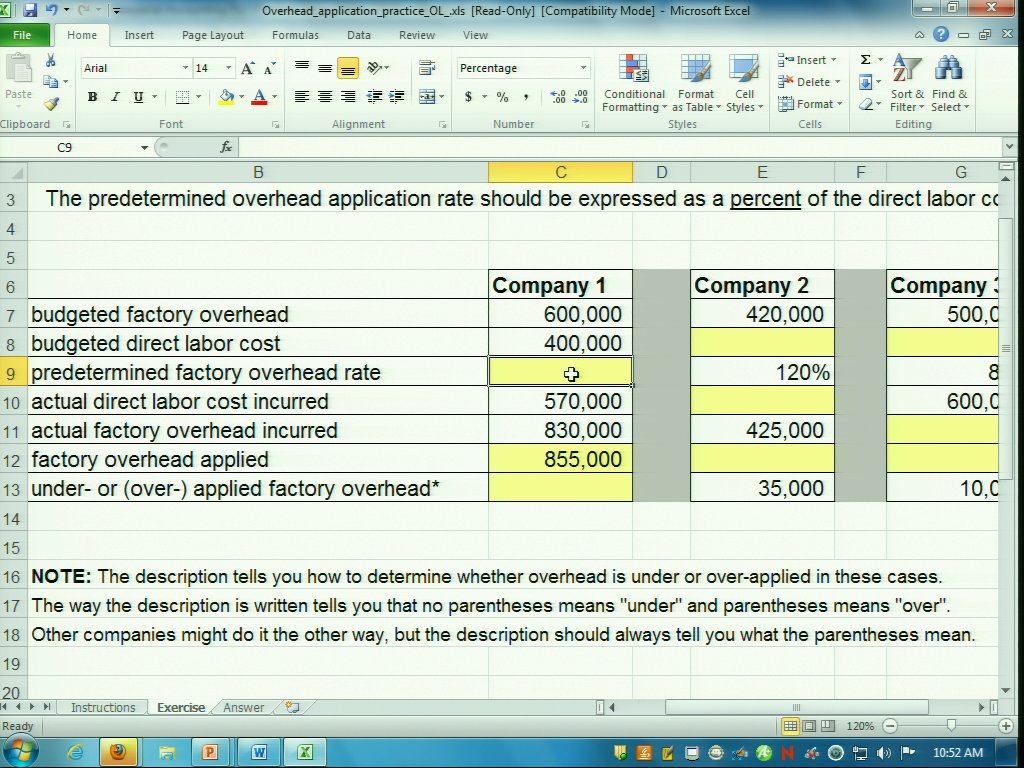
Task: Click the AutoSum sigma icon
Action: click(865, 60)
